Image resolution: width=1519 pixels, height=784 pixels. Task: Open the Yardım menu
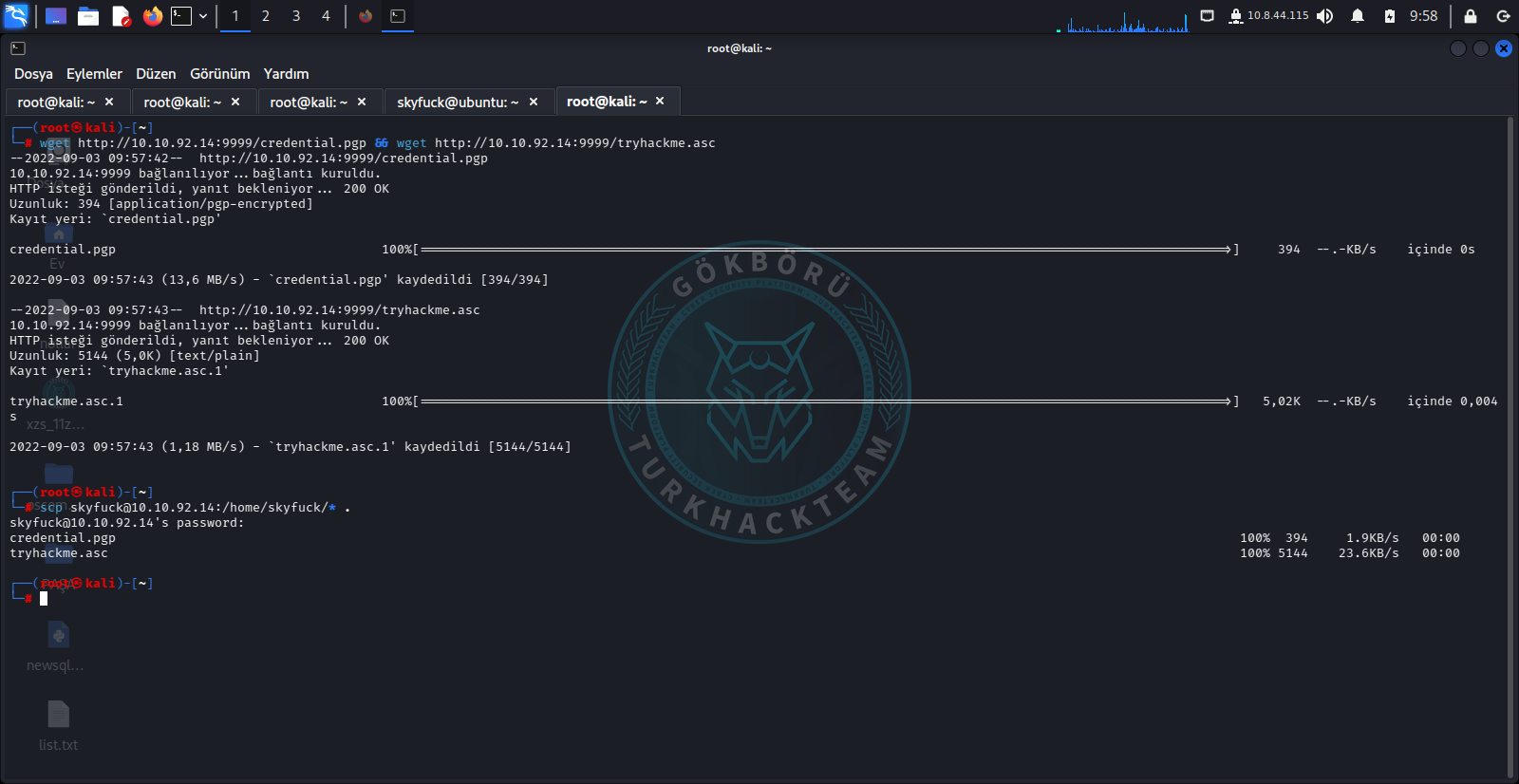(x=286, y=74)
